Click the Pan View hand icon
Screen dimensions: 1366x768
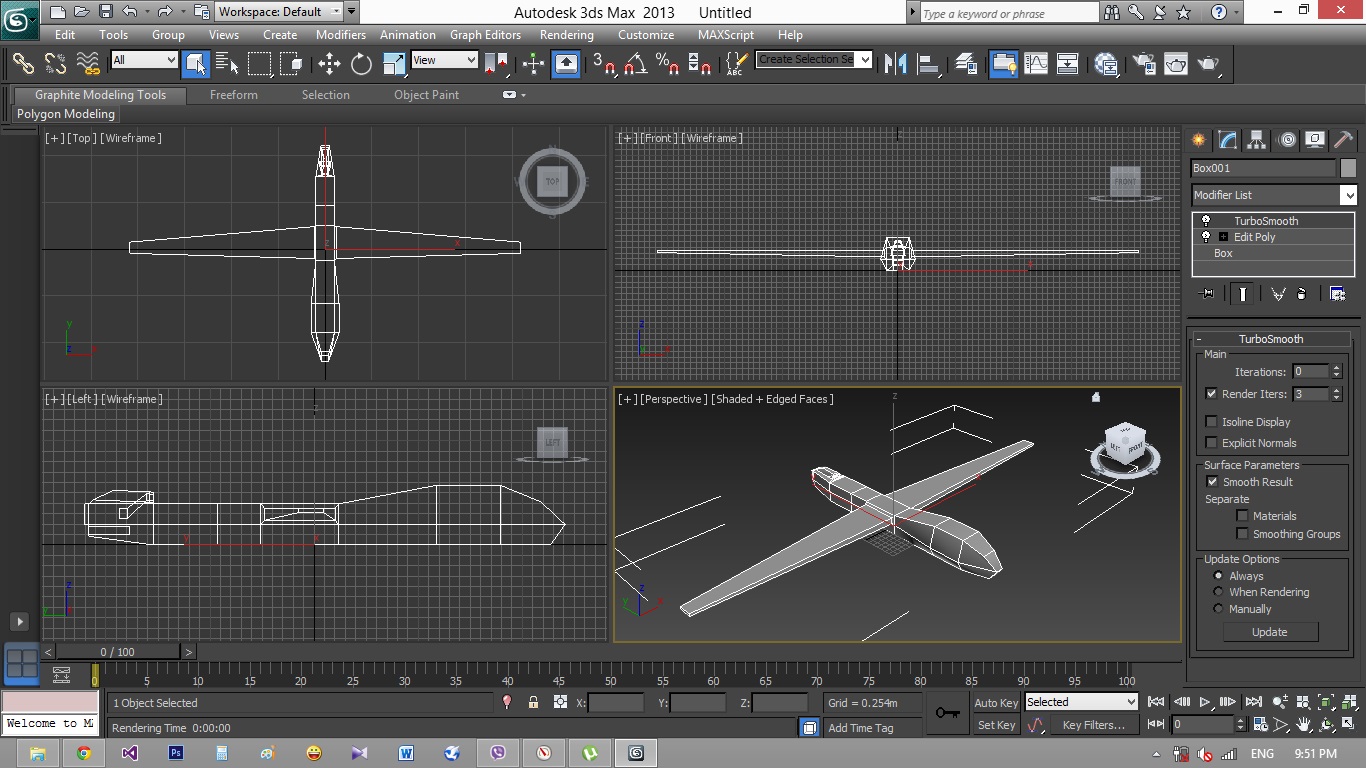pyautogui.click(x=1304, y=724)
